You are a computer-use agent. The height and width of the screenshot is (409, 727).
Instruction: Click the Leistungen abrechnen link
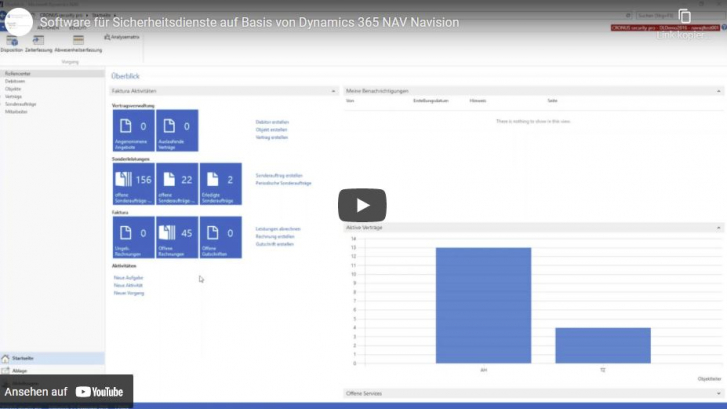tap(278, 229)
